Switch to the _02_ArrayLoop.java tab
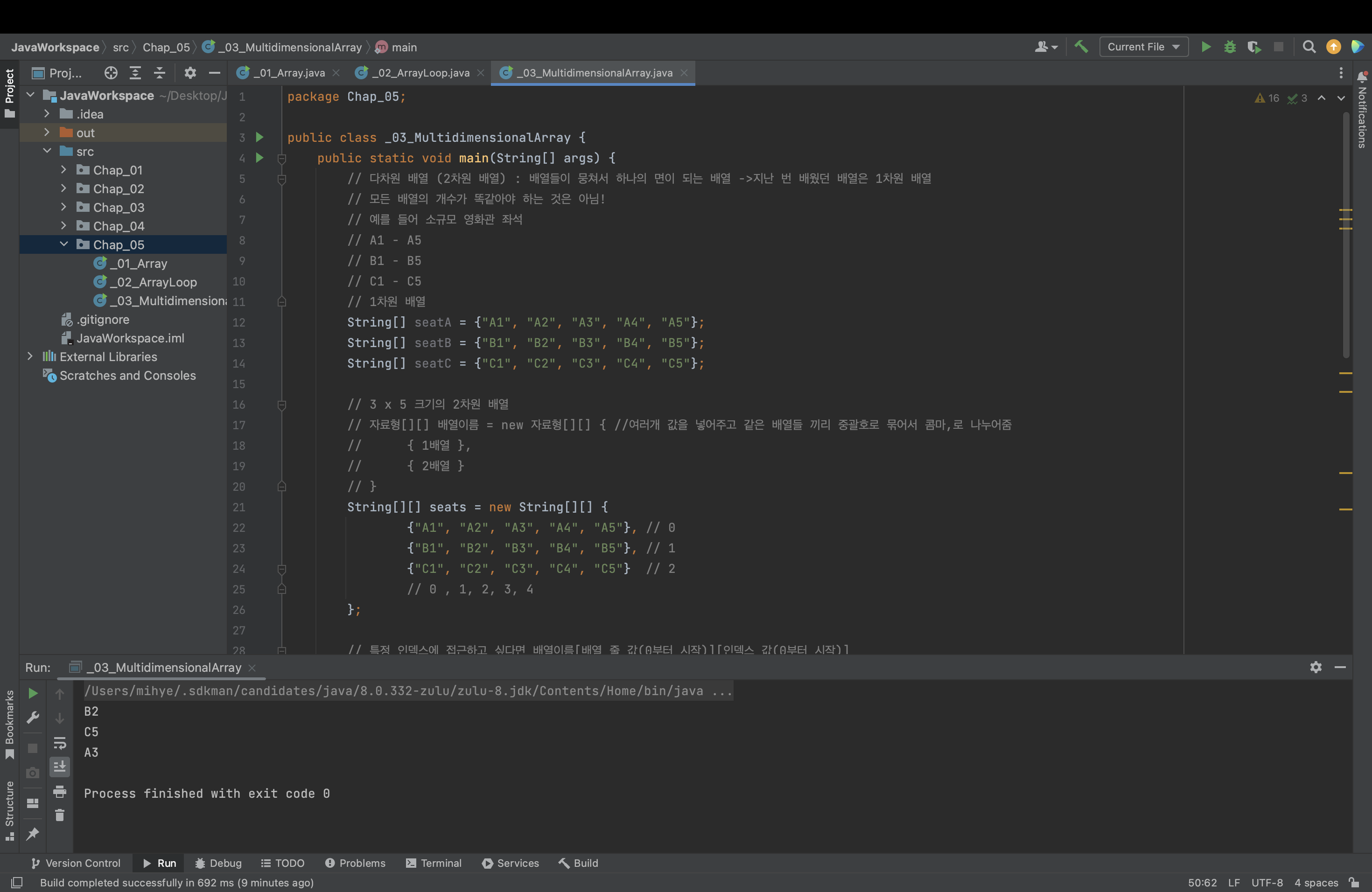This screenshot has height=892, width=1372. tap(420, 73)
